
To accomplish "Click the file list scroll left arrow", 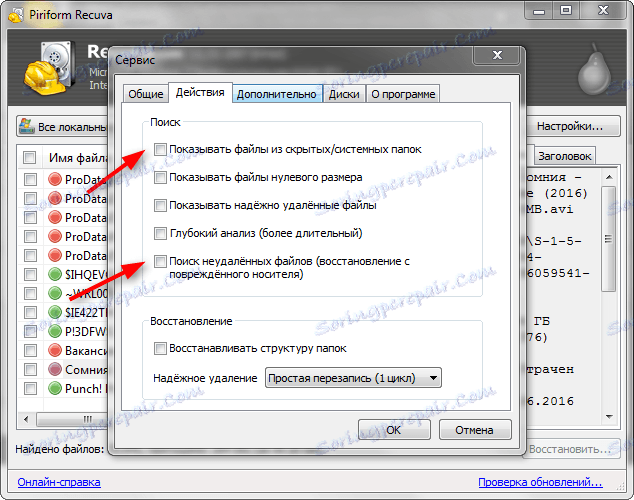I will pos(26,419).
